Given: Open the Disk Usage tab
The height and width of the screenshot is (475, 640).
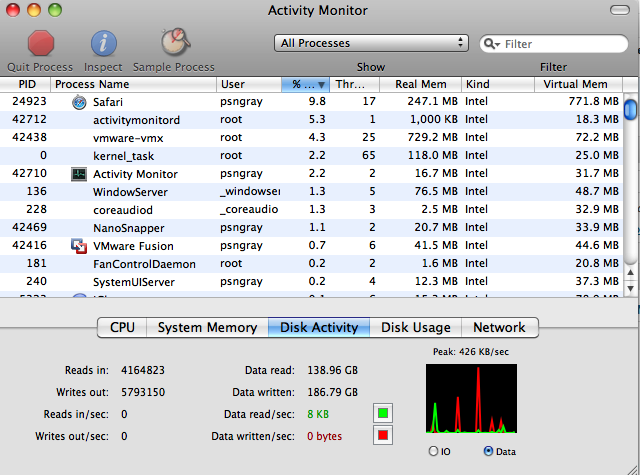Looking at the screenshot, I should (416, 327).
